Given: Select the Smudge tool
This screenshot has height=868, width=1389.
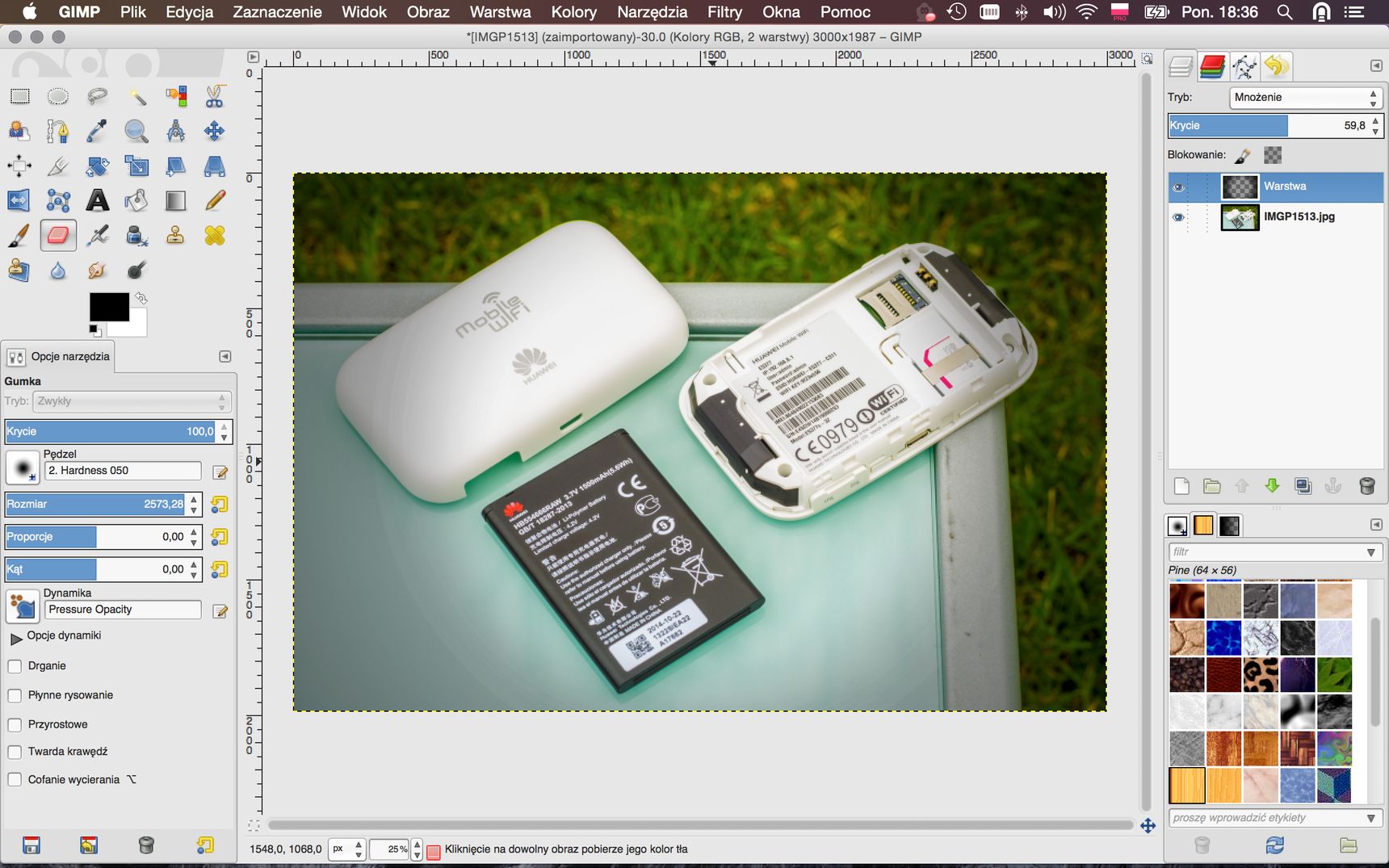Looking at the screenshot, I should 98,270.
